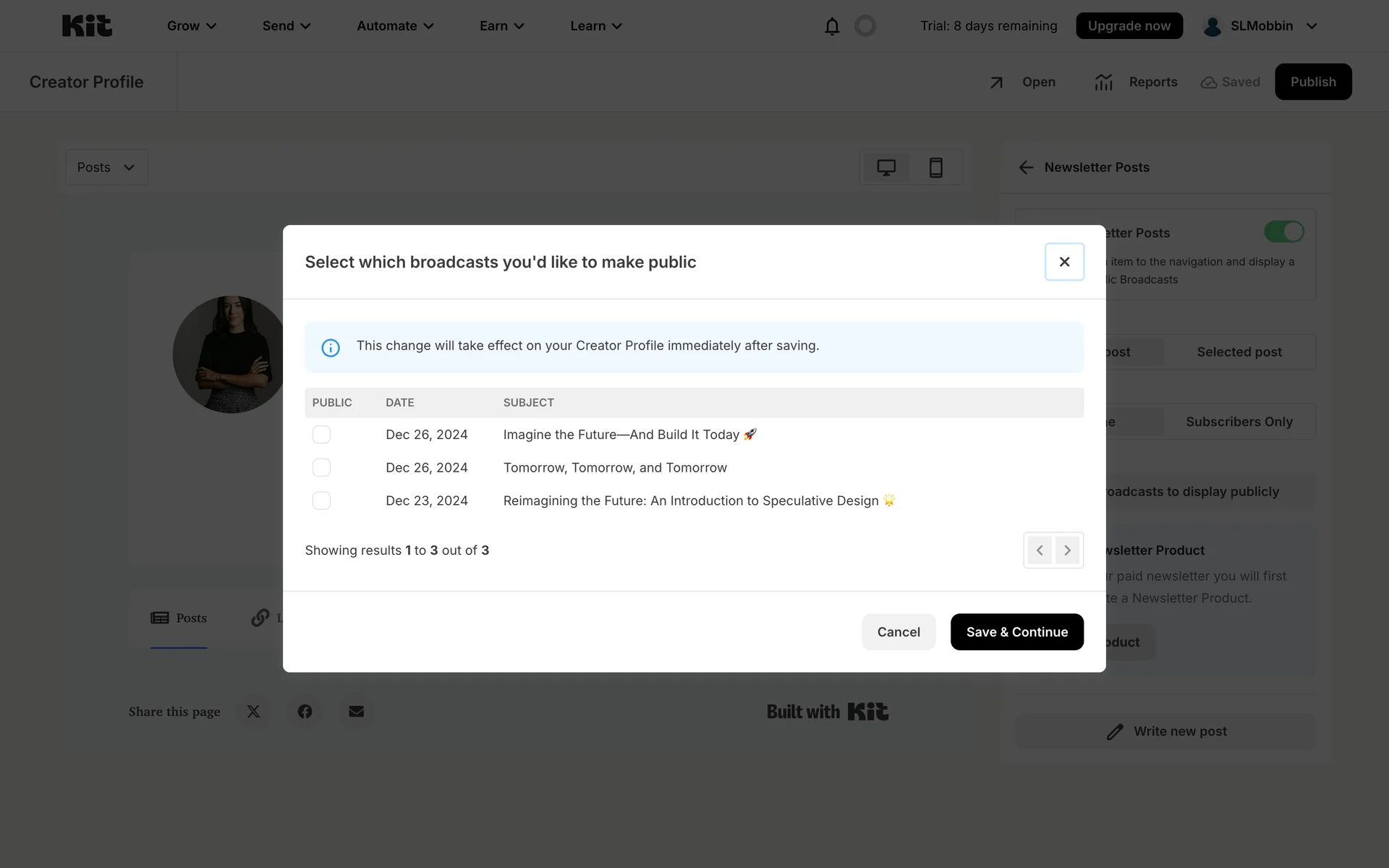Click Save & Continue button
The width and height of the screenshot is (1389, 868).
[x=1016, y=632]
